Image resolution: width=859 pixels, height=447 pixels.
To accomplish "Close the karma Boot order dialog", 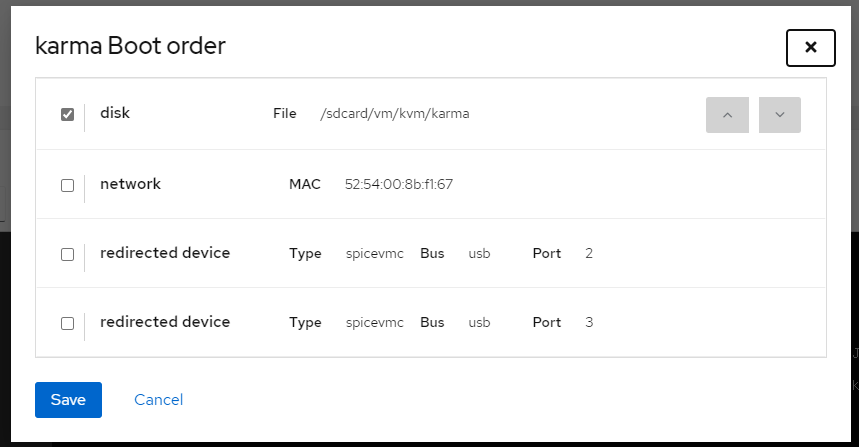I will click(811, 48).
